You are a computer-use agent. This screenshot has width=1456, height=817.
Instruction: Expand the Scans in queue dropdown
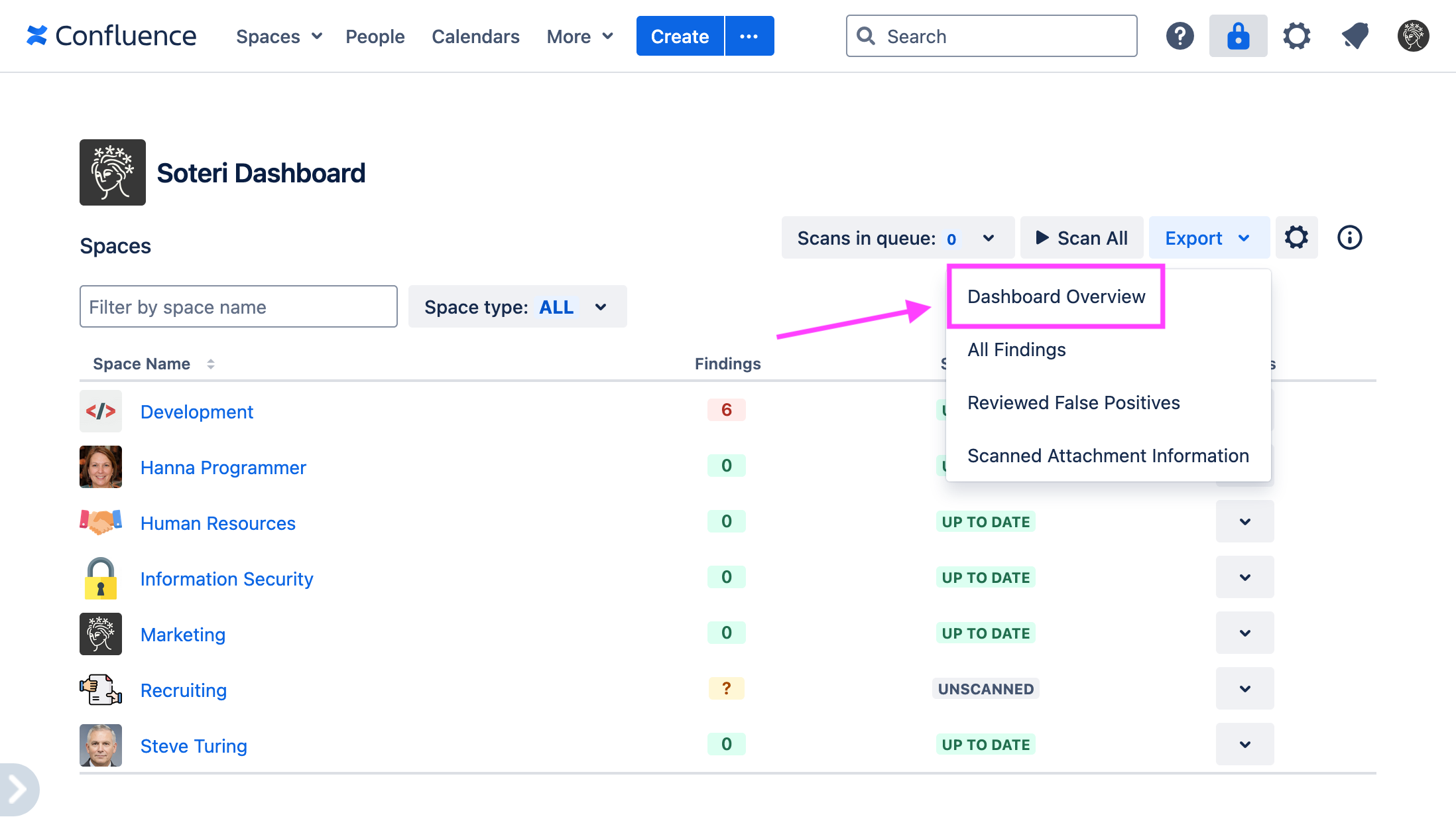coord(988,237)
